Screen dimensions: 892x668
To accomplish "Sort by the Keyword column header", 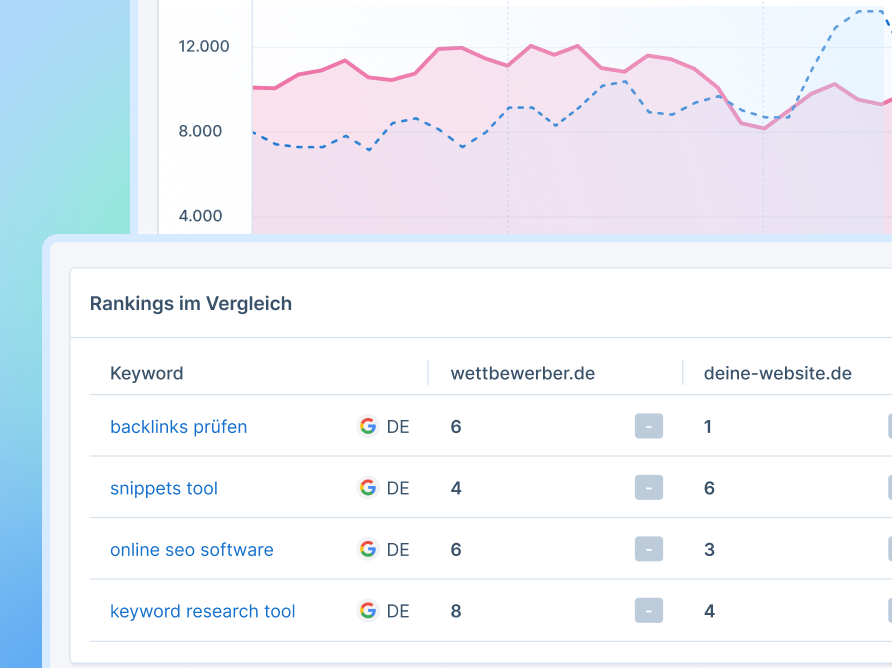I will pyautogui.click(x=147, y=373).
